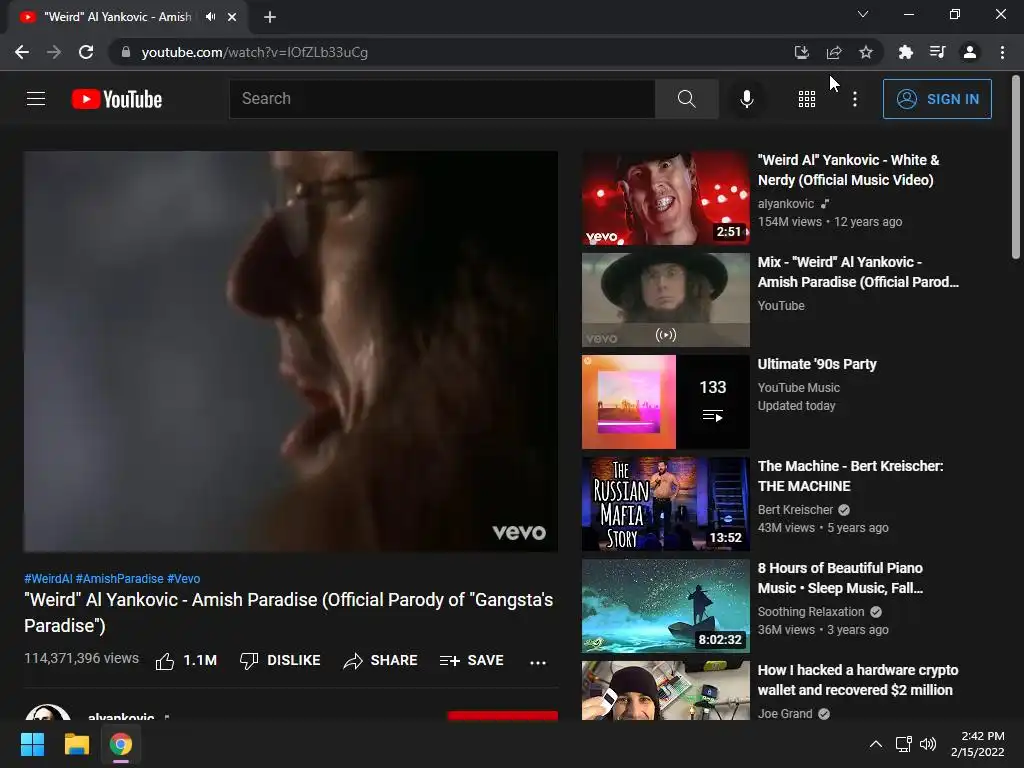This screenshot has height=768, width=1024.
Task: Close the Weird Al tab
Action: pyautogui.click(x=232, y=17)
